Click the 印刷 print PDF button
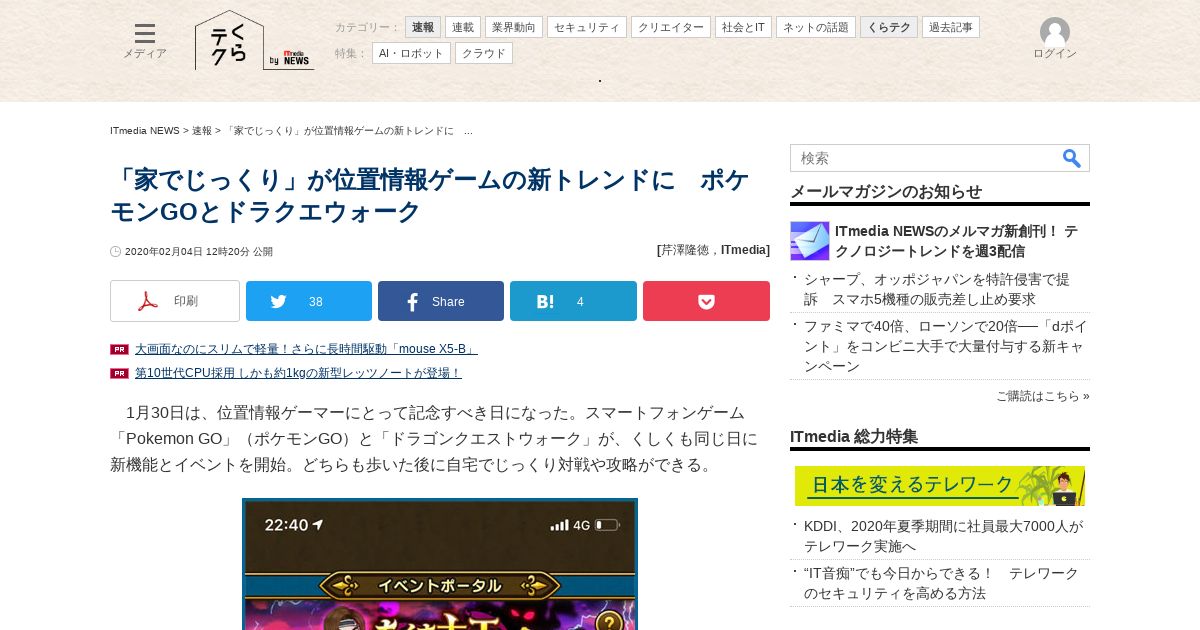The width and height of the screenshot is (1200, 630). coord(175,301)
